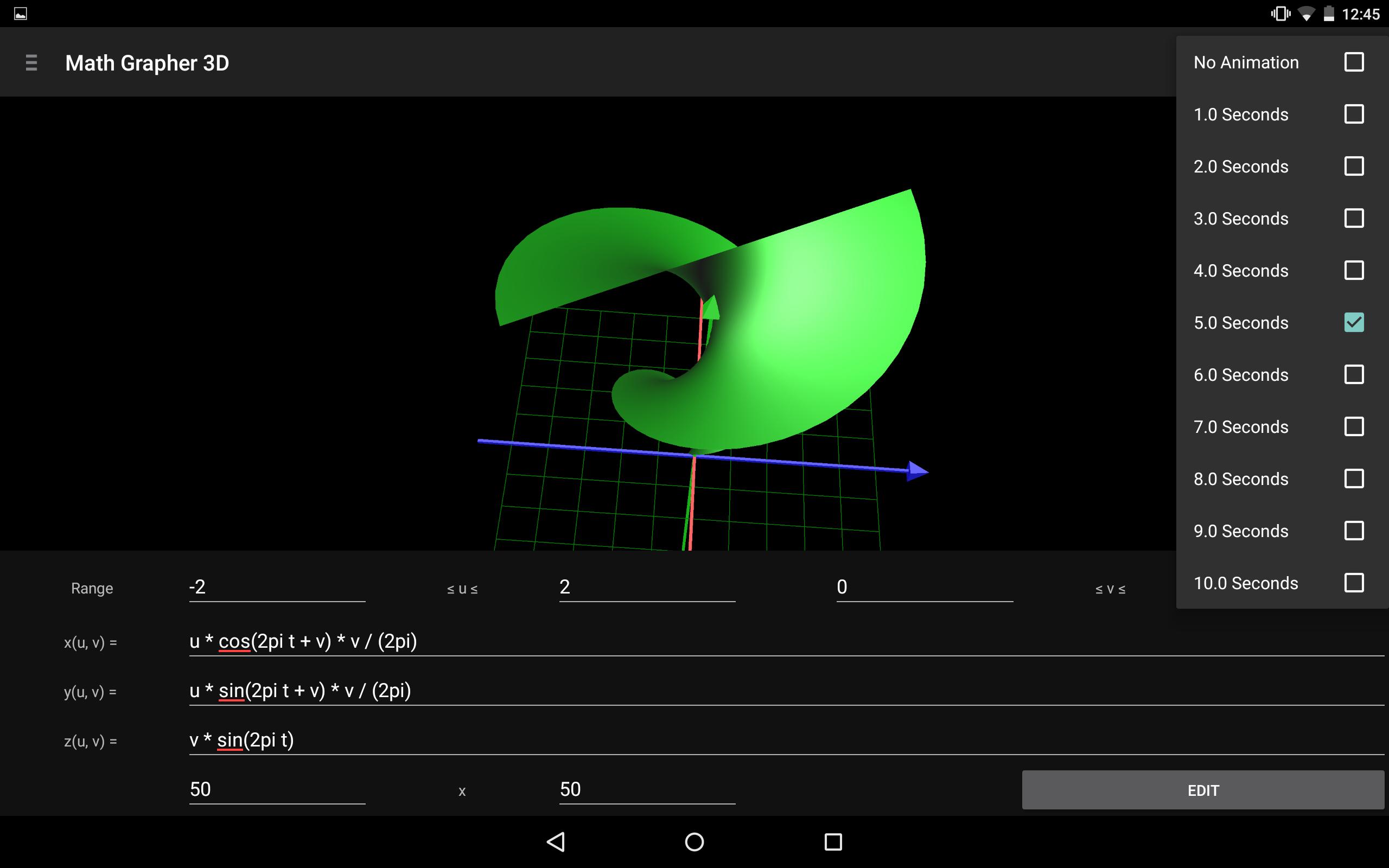
Task: Tap the battery status icon
Action: tap(1329, 14)
